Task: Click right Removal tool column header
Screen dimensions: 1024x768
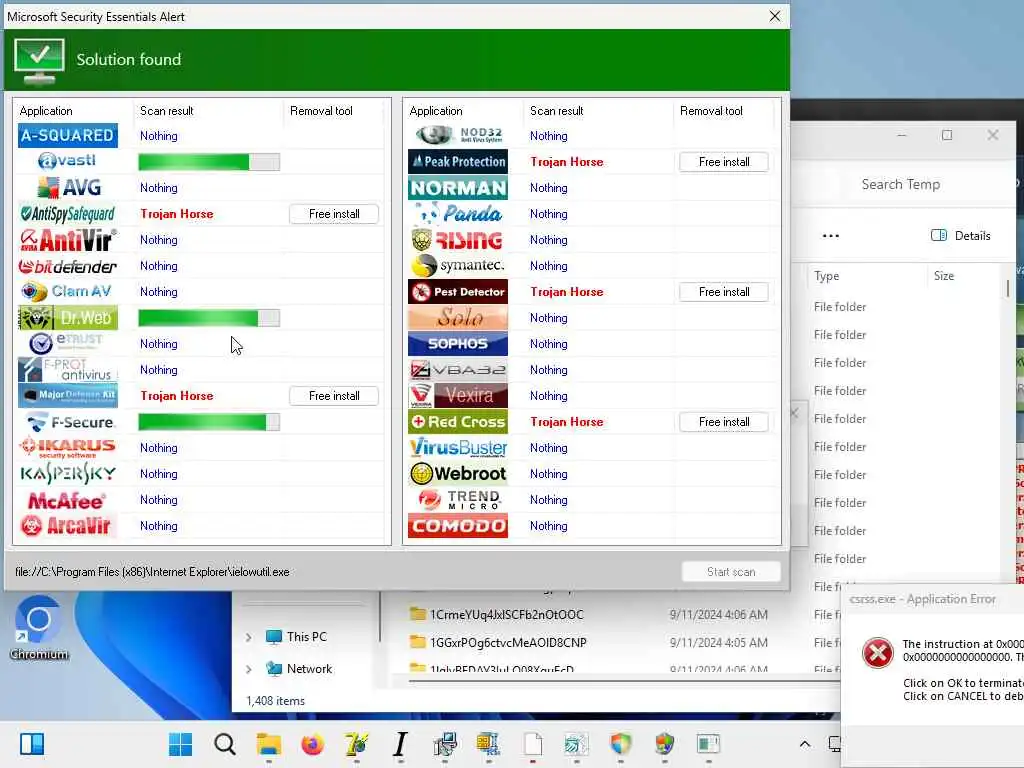Action: (724, 111)
